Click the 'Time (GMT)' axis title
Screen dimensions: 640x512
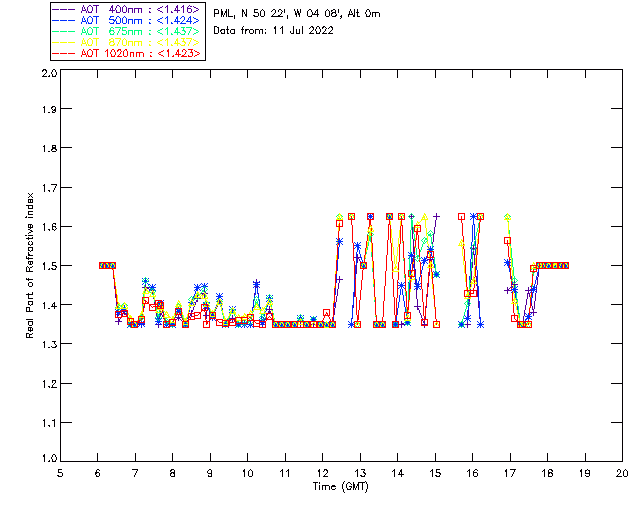(x=340, y=487)
